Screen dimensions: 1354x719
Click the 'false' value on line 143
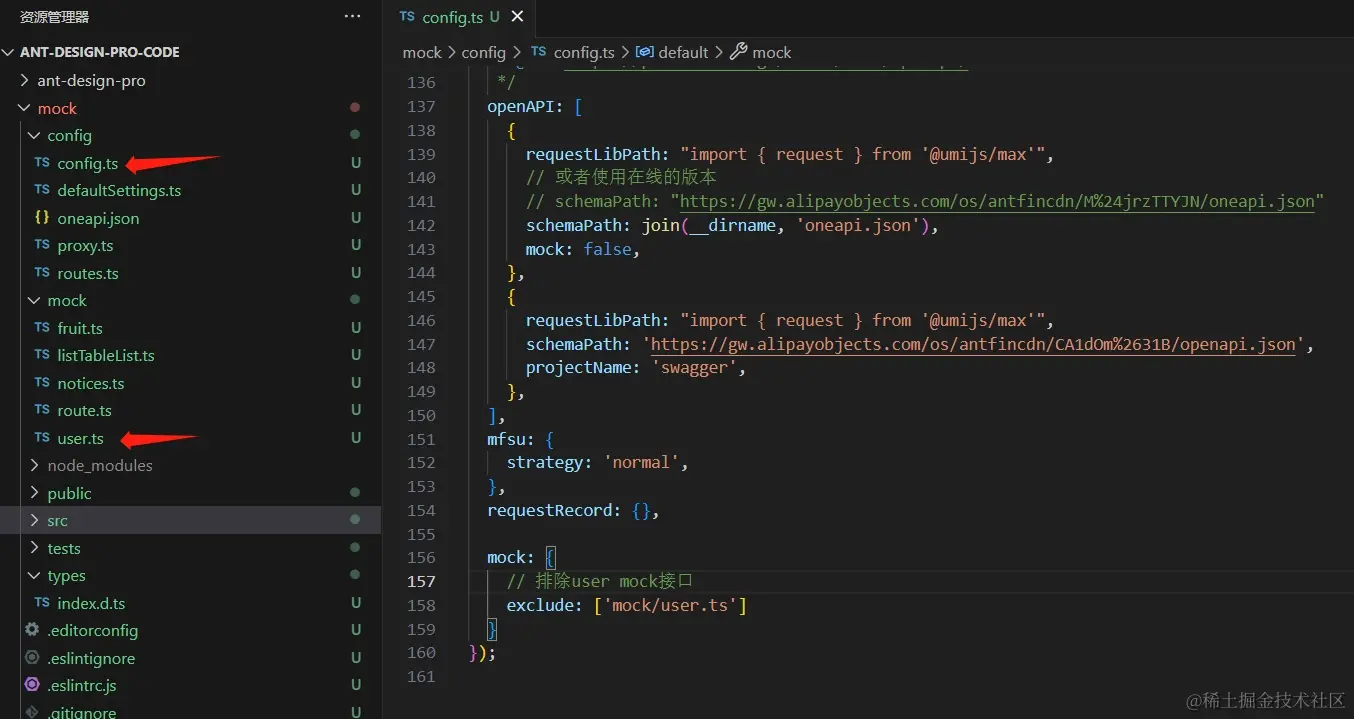(606, 249)
